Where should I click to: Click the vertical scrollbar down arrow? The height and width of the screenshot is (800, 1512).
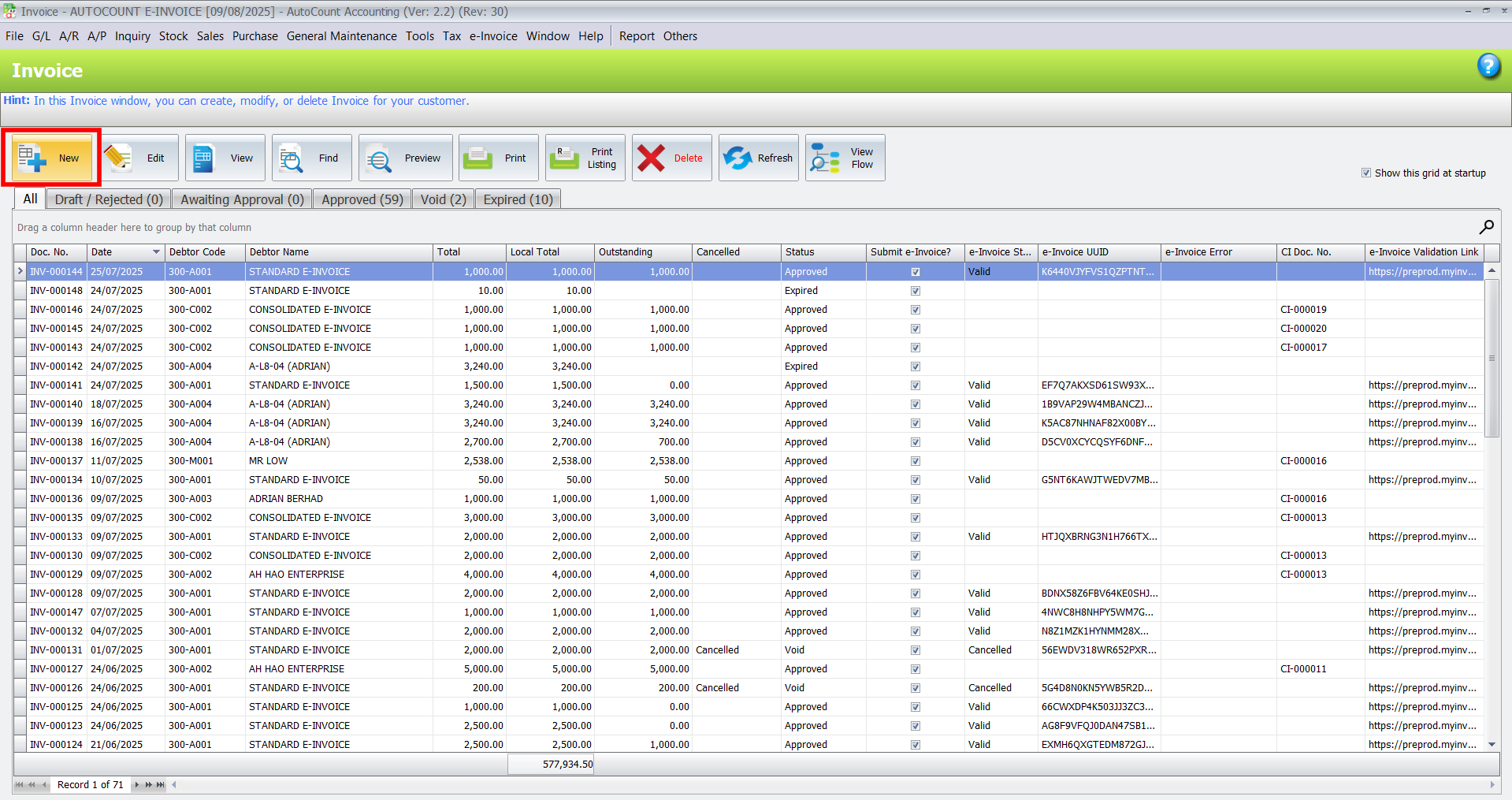point(1492,744)
